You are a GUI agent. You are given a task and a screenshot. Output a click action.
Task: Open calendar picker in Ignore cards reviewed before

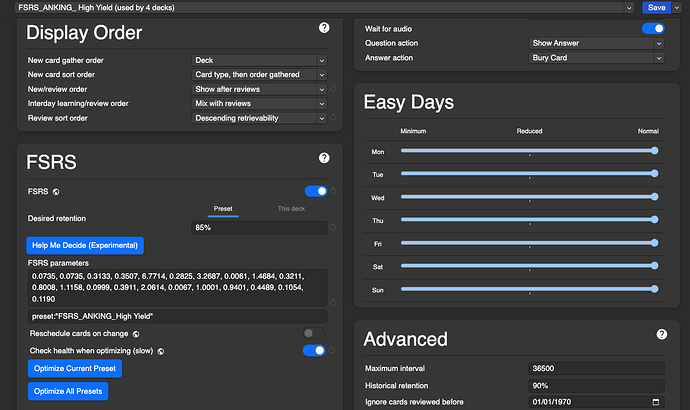pos(655,402)
